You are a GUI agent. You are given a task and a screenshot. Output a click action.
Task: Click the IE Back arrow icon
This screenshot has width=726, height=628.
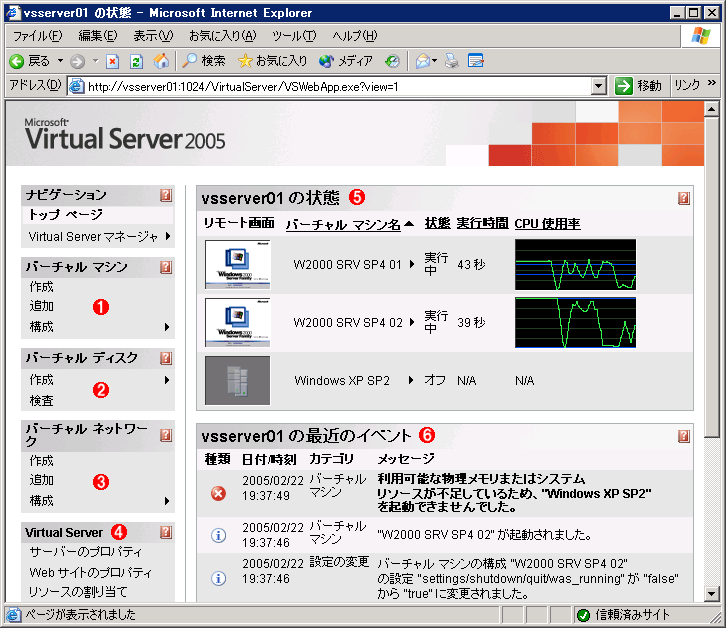coord(17,61)
